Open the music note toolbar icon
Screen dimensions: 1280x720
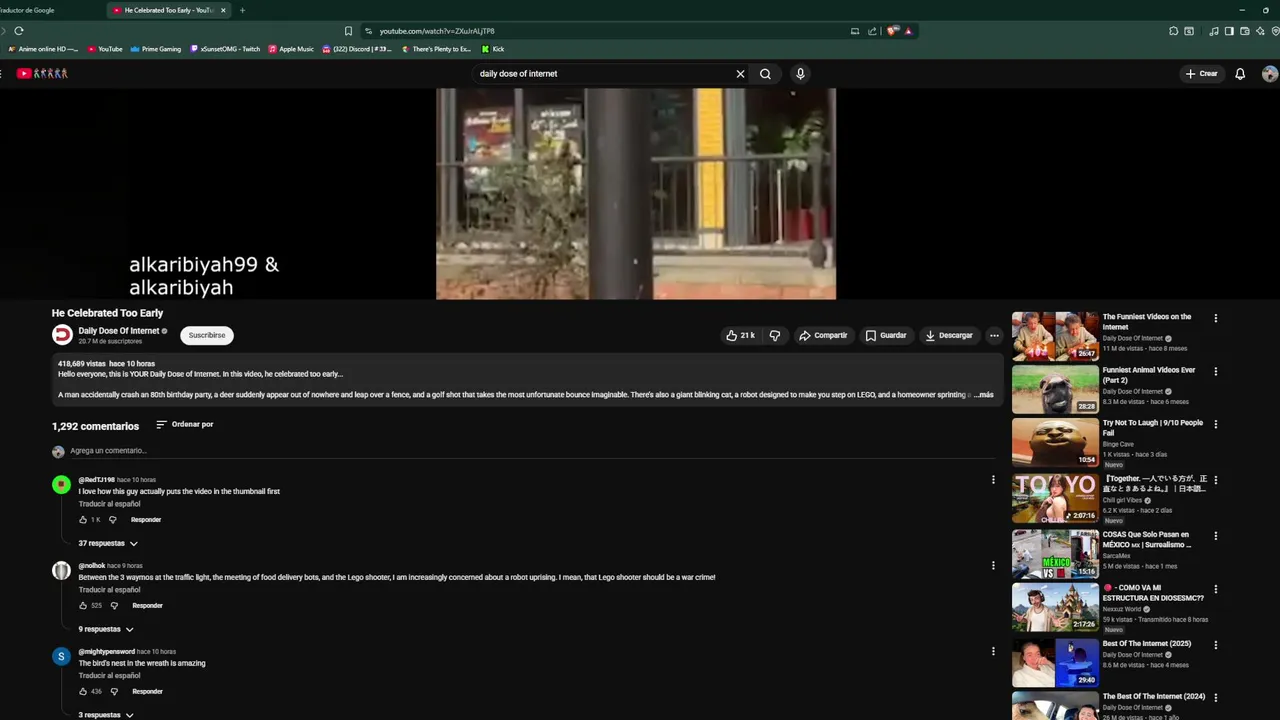pos(1214,31)
